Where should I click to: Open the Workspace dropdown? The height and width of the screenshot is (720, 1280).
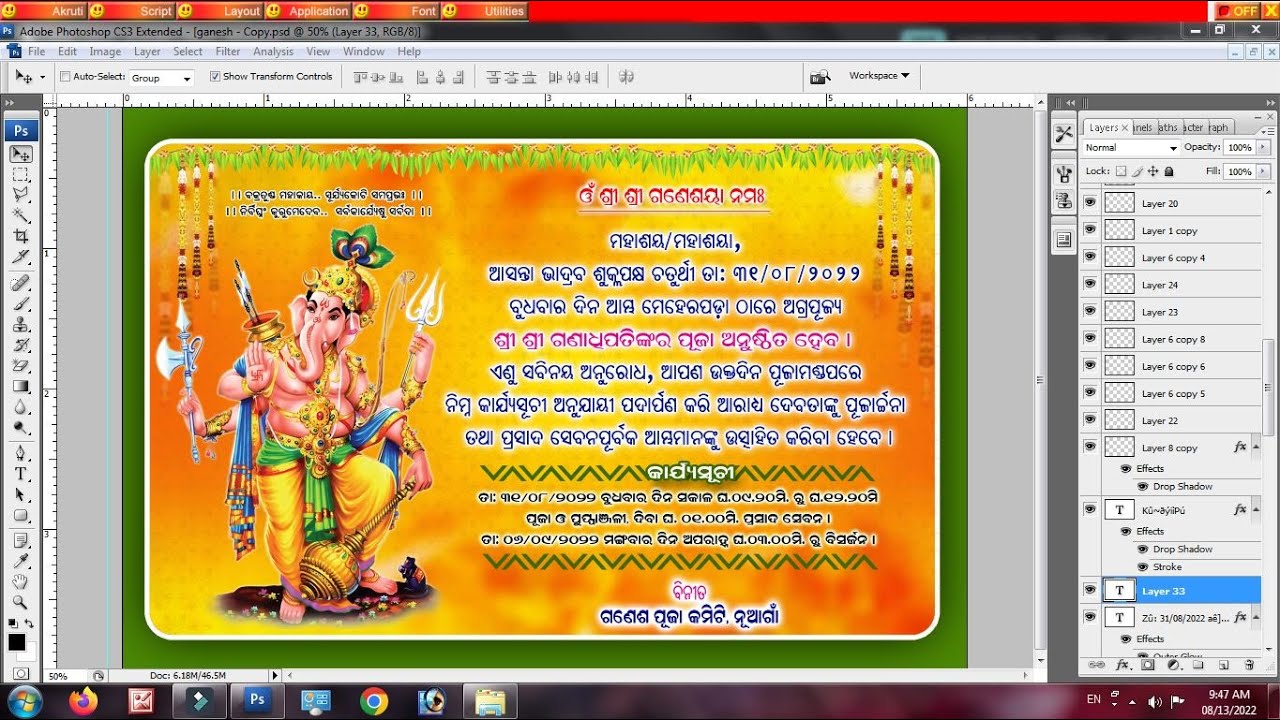879,76
